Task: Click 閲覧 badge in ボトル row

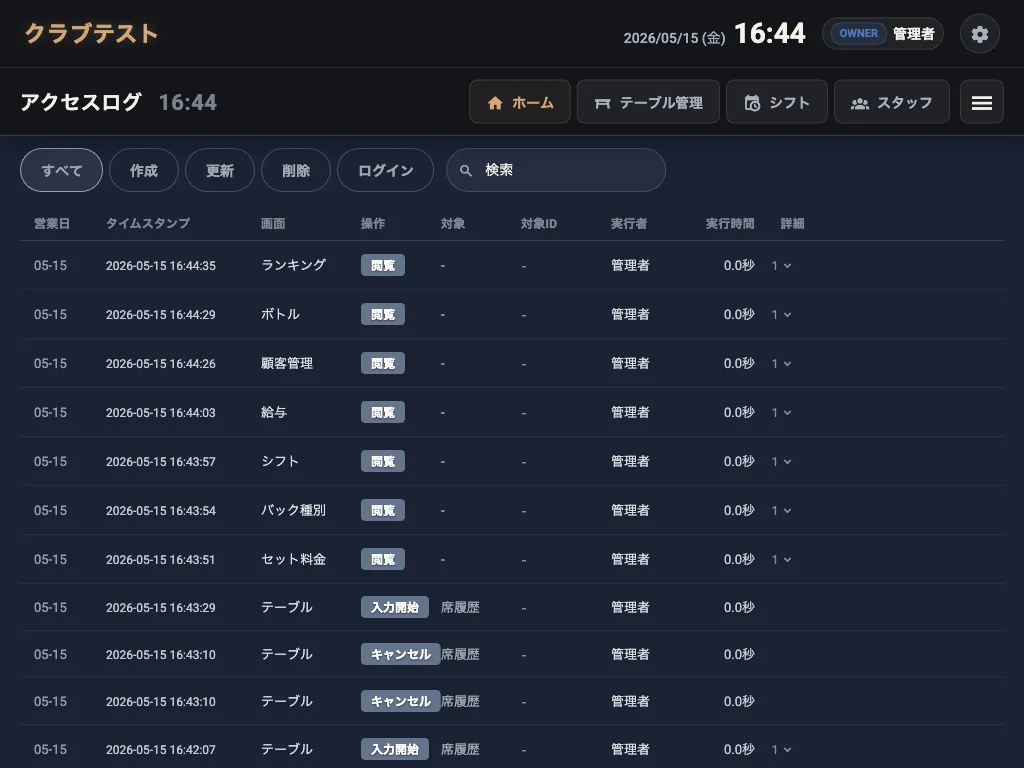Action: pyautogui.click(x=383, y=314)
